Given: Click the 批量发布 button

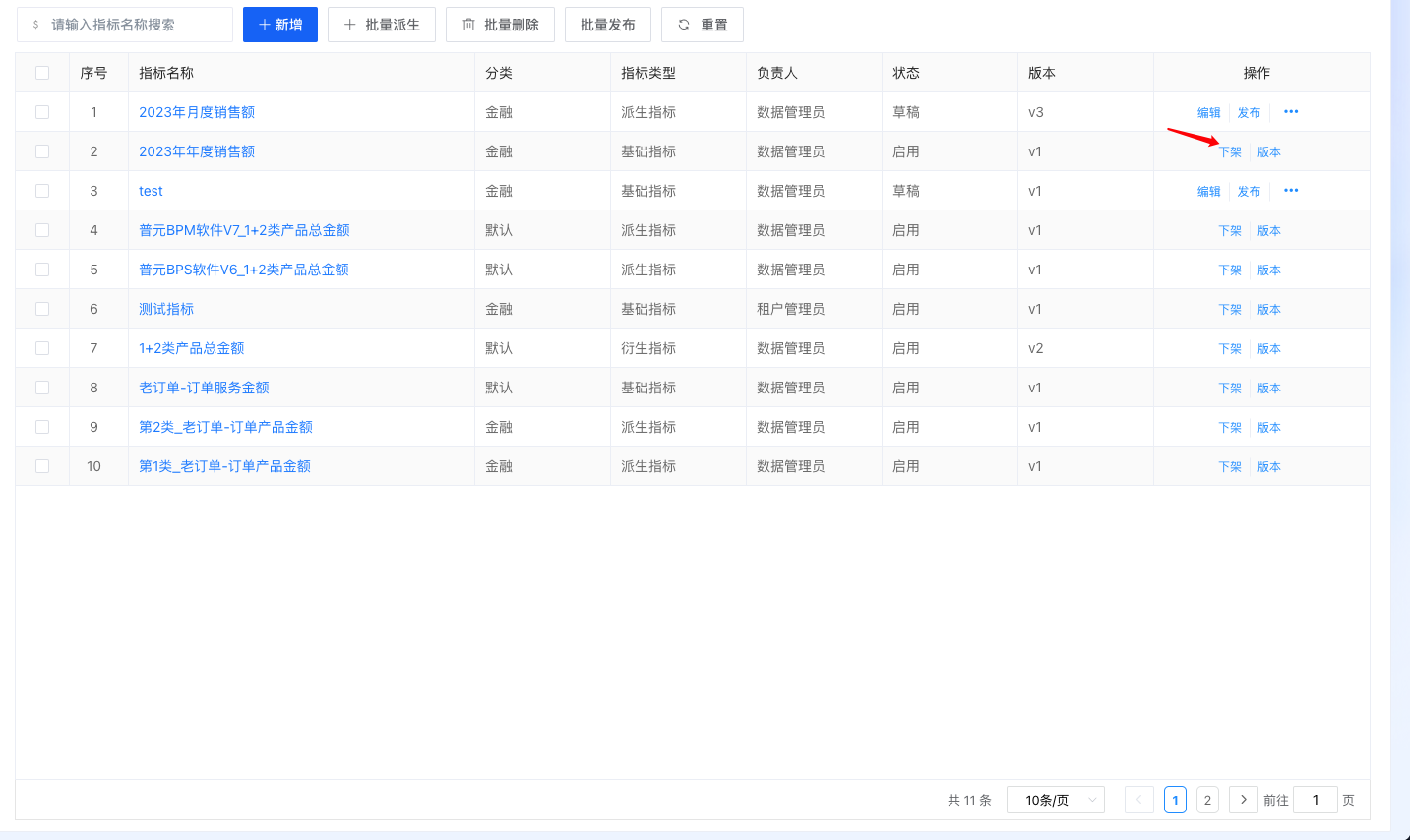Looking at the screenshot, I should click(x=607, y=25).
